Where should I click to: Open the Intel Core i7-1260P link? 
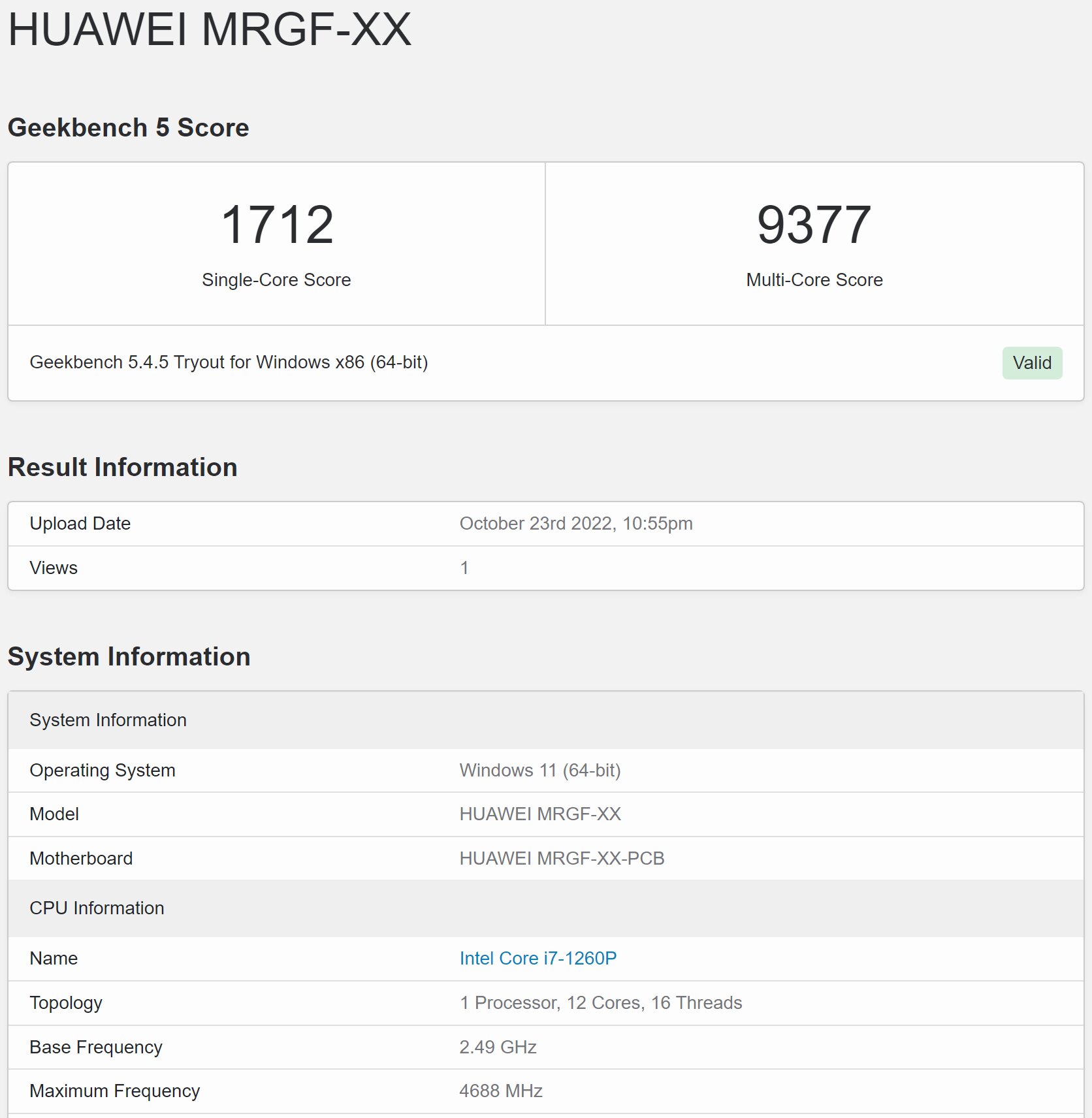[538, 958]
